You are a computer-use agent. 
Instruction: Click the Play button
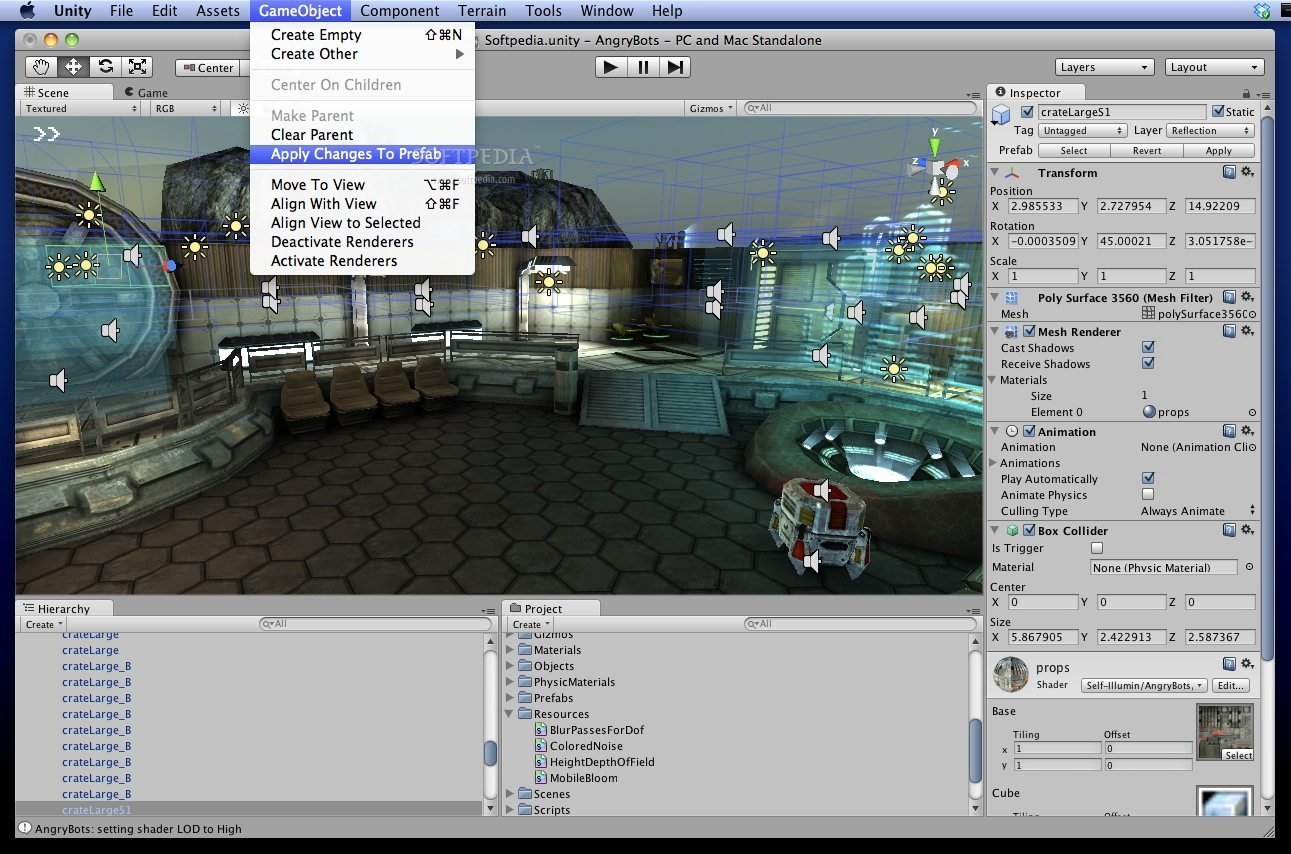[611, 67]
